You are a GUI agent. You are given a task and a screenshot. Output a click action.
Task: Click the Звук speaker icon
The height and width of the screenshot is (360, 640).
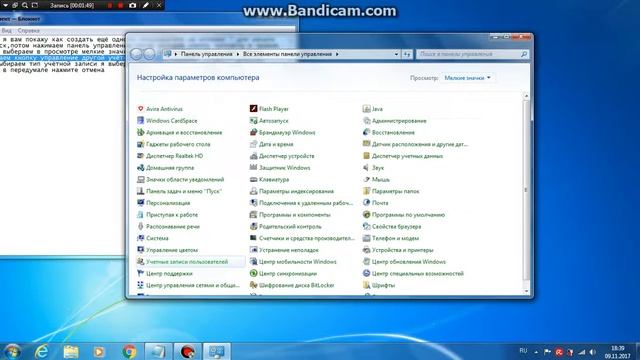367,168
